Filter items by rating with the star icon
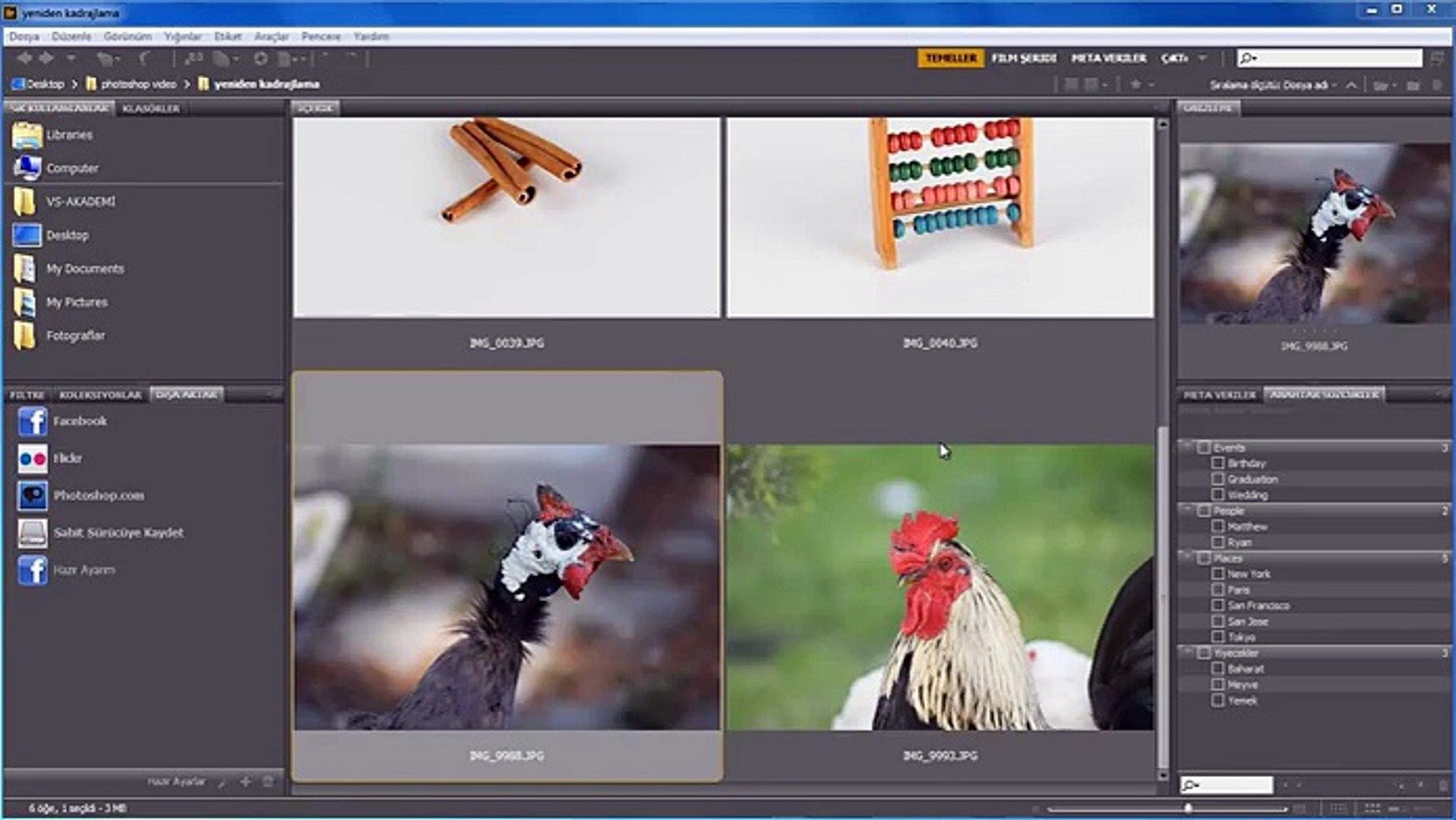This screenshot has width=1456, height=820. 1135,84
